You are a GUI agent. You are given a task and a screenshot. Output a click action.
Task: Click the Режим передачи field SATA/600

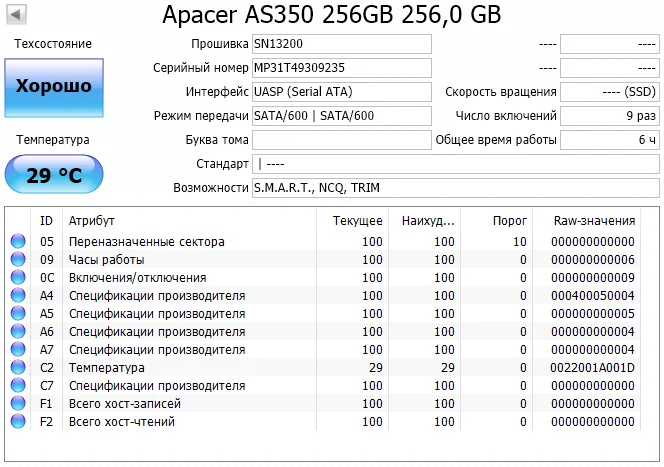342,116
